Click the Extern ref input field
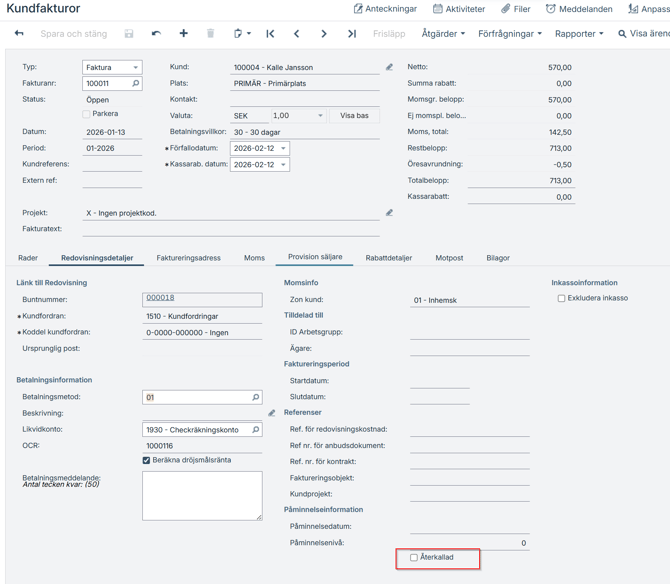The height and width of the screenshot is (584, 670). (112, 181)
